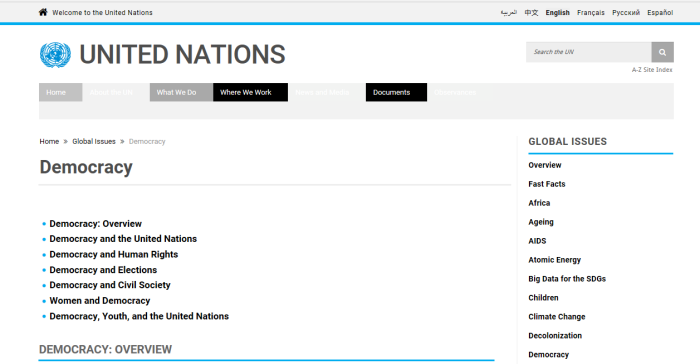This screenshot has width=700, height=364.
Task: Open Climate Change in the sidebar
Action: (557, 317)
